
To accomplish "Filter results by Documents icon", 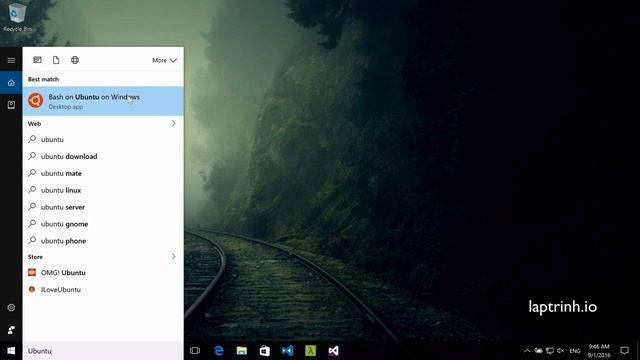I will click(56, 60).
